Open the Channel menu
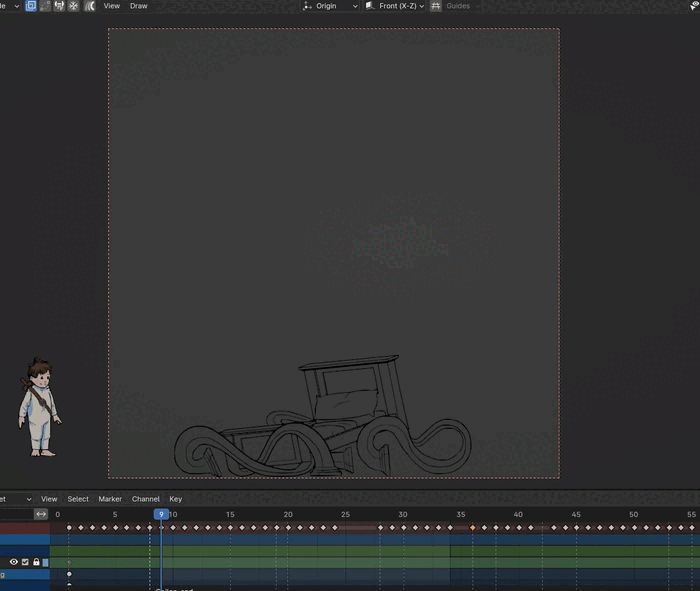Image resolution: width=700 pixels, height=591 pixels. tap(146, 499)
